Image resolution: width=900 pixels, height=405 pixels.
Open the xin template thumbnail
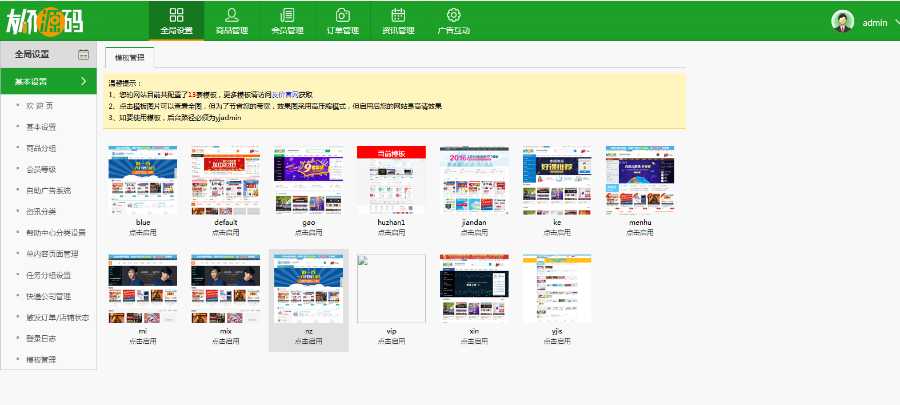coord(474,288)
